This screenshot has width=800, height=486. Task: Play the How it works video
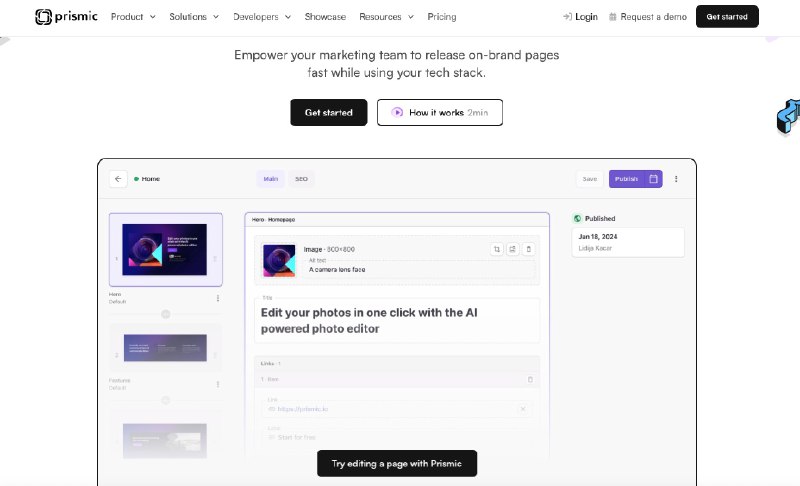click(440, 112)
